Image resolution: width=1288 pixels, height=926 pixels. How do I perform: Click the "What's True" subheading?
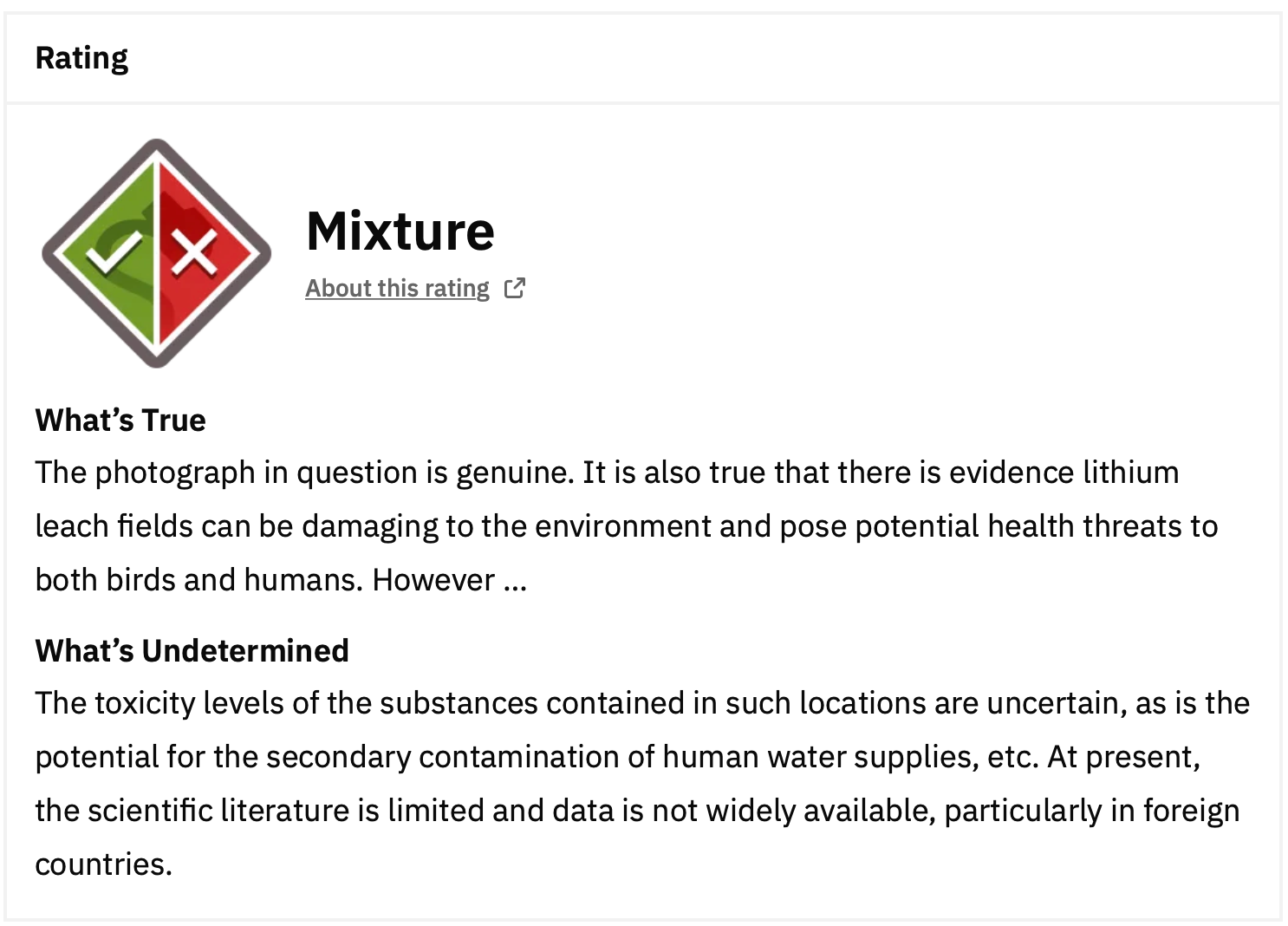click(x=120, y=420)
